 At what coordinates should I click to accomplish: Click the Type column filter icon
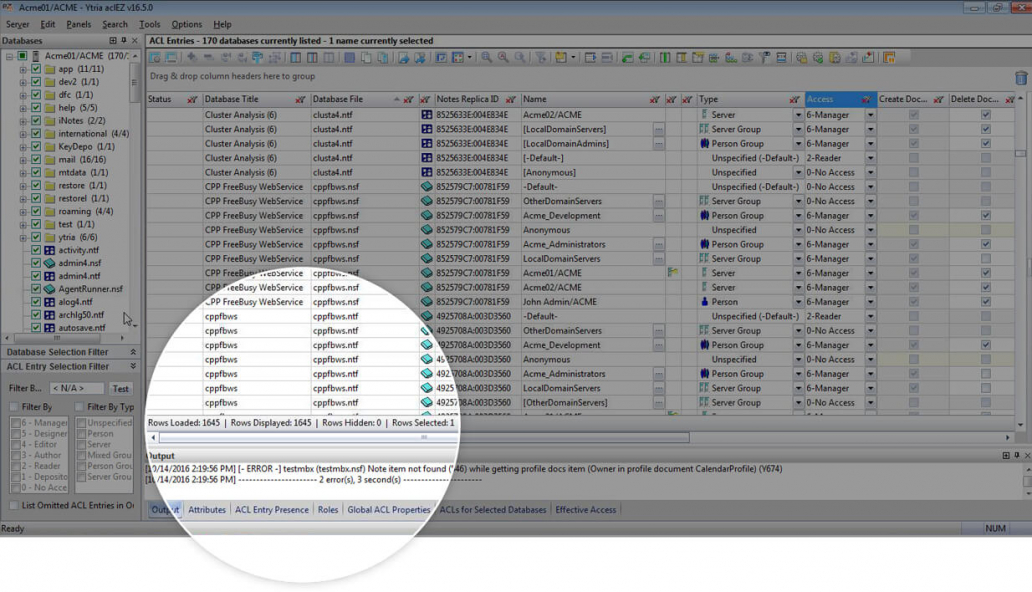coord(794,99)
